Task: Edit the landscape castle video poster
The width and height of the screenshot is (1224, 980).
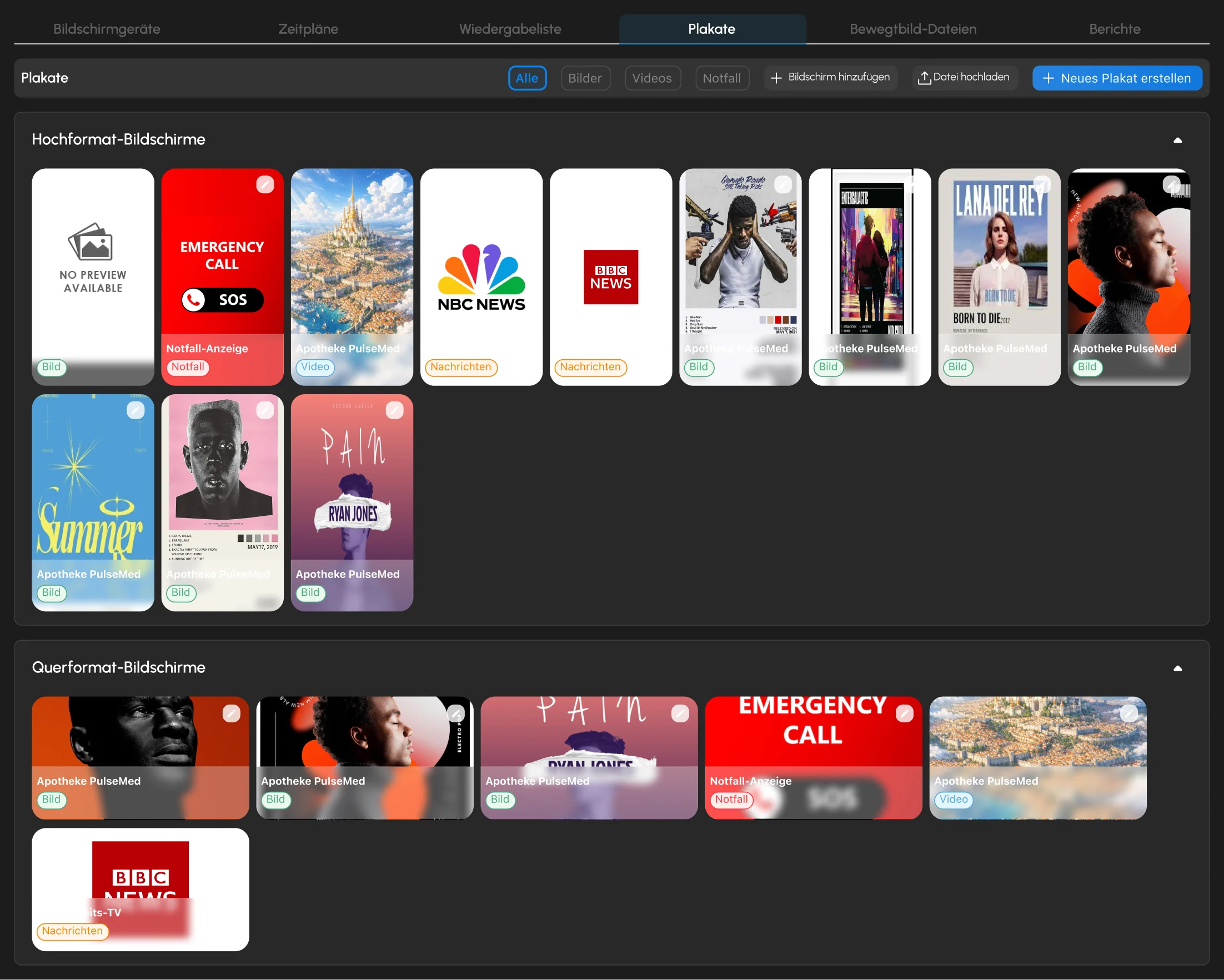Action: [1128, 713]
